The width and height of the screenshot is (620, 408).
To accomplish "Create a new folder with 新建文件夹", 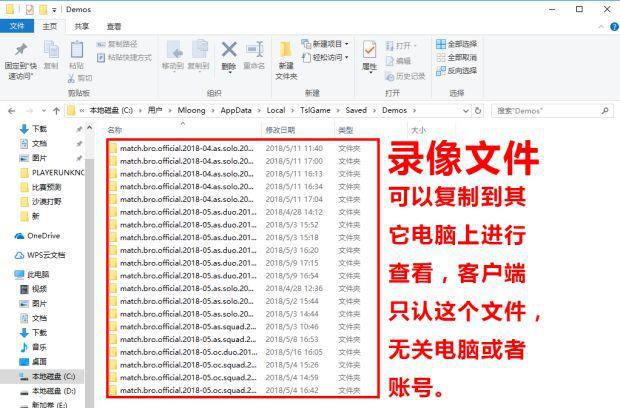I will (286, 61).
